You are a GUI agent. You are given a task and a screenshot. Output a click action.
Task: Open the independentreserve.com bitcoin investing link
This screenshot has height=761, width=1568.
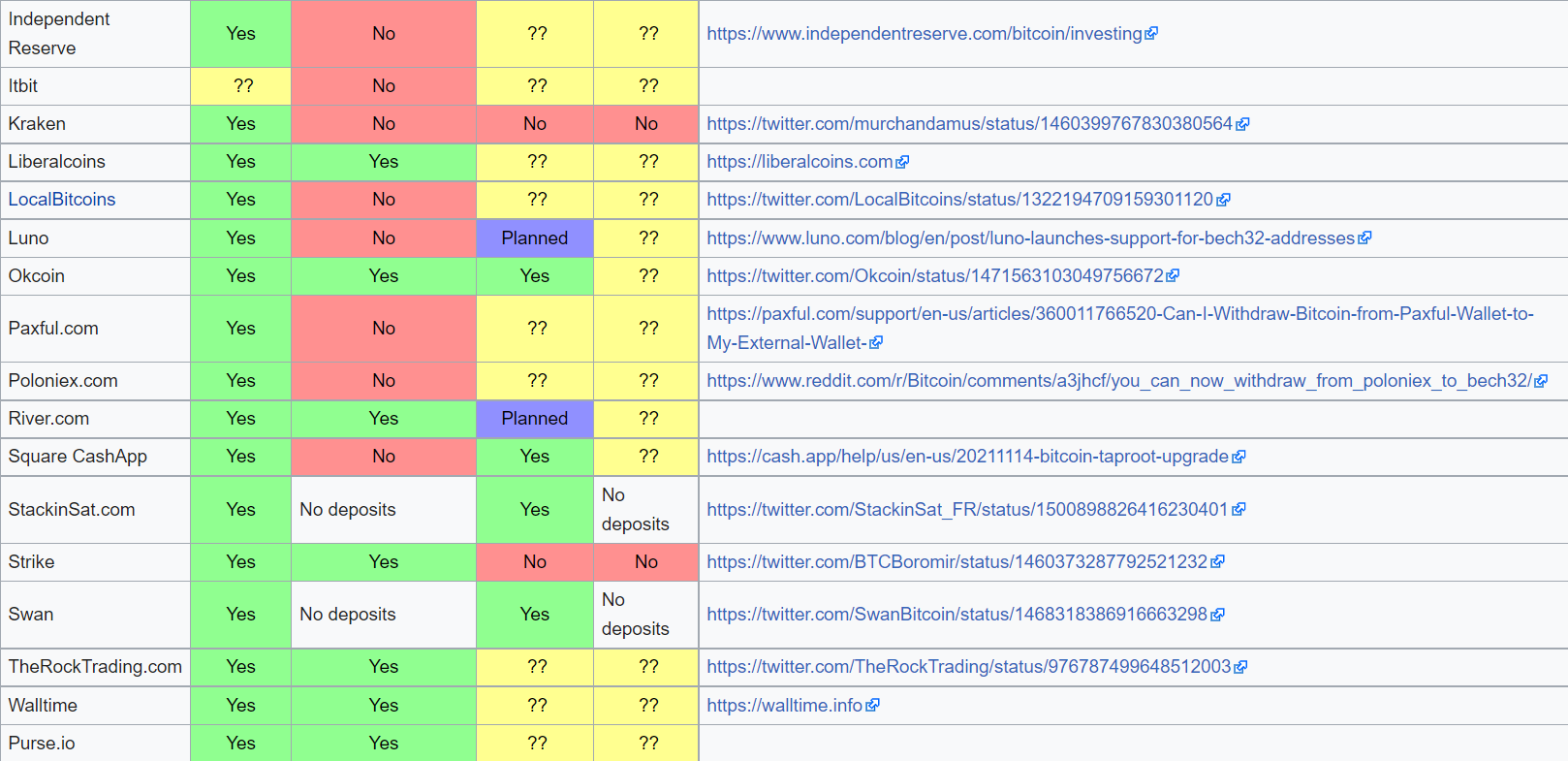point(925,34)
